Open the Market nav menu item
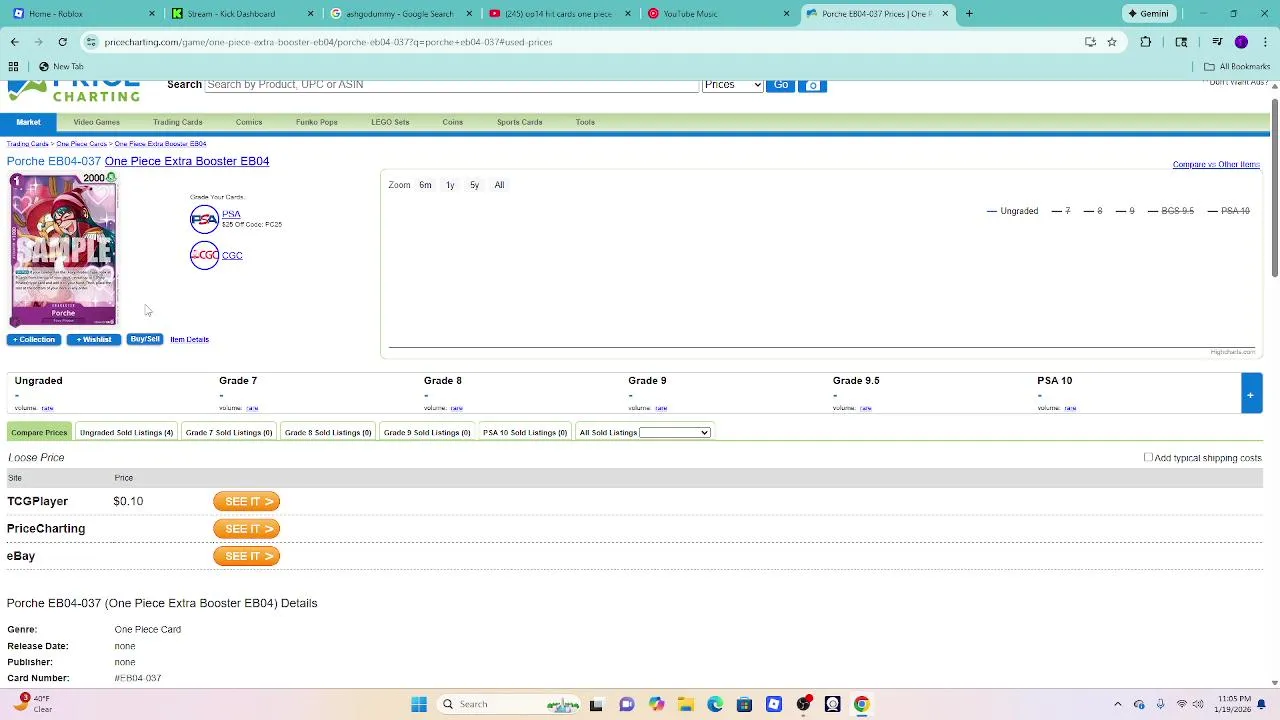The width and height of the screenshot is (1280, 720). point(28,122)
